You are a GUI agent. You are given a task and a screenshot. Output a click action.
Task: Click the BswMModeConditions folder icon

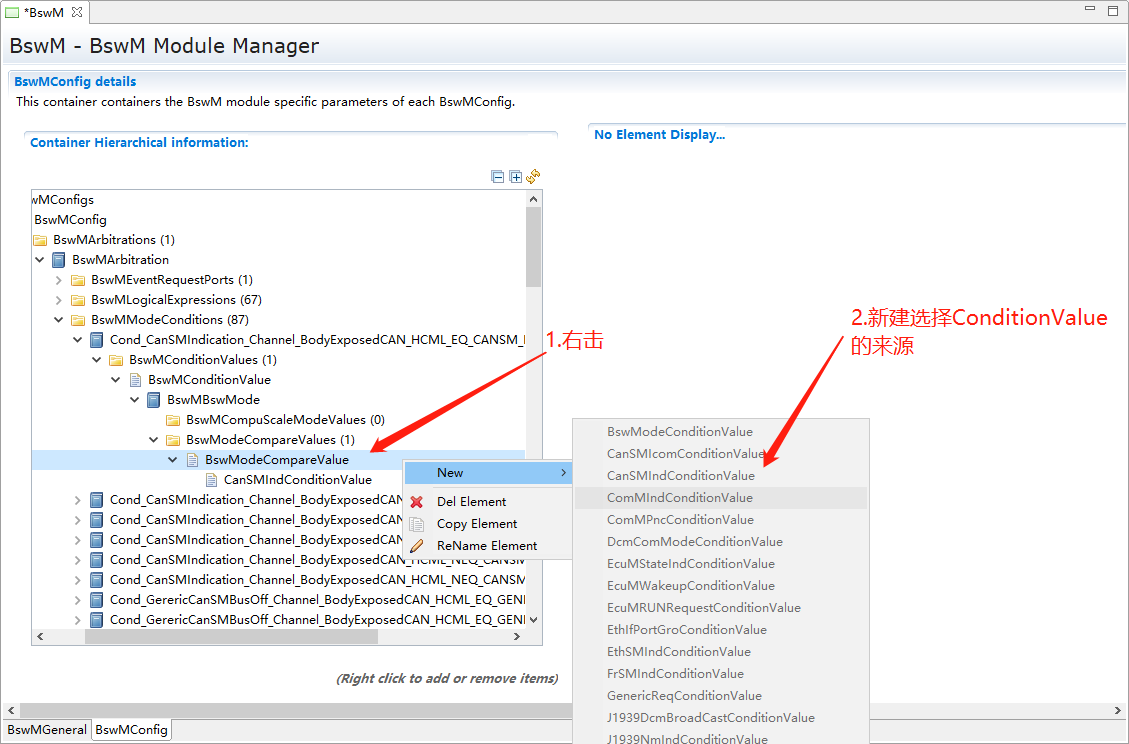(x=78, y=320)
